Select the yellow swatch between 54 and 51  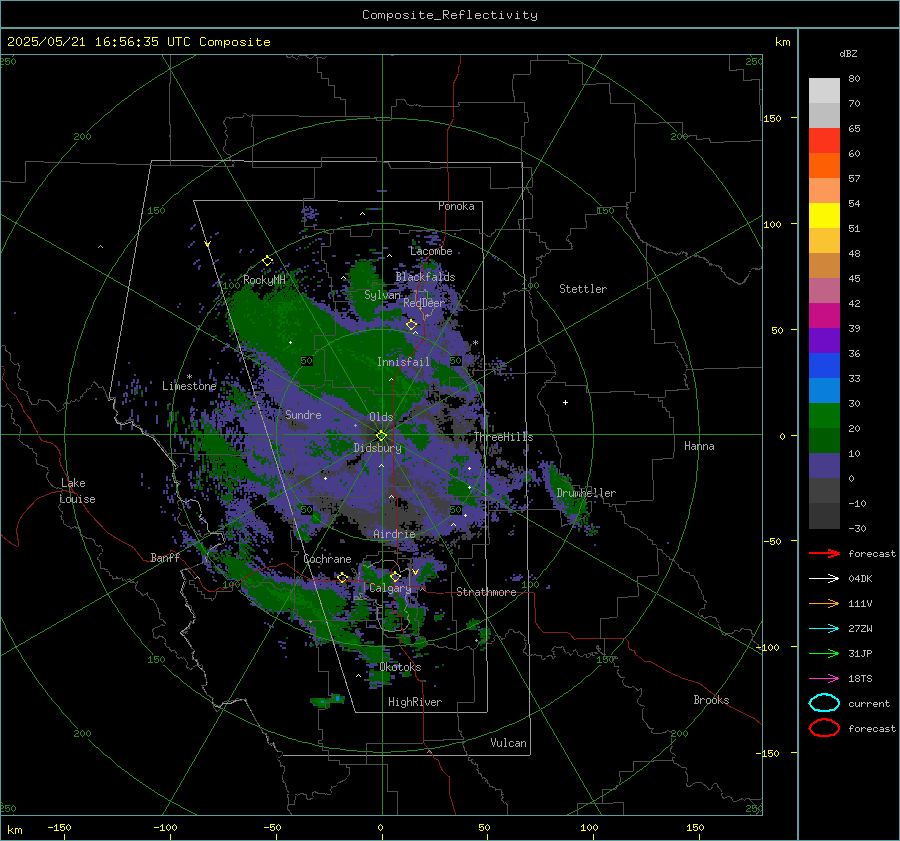coord(824,215)
